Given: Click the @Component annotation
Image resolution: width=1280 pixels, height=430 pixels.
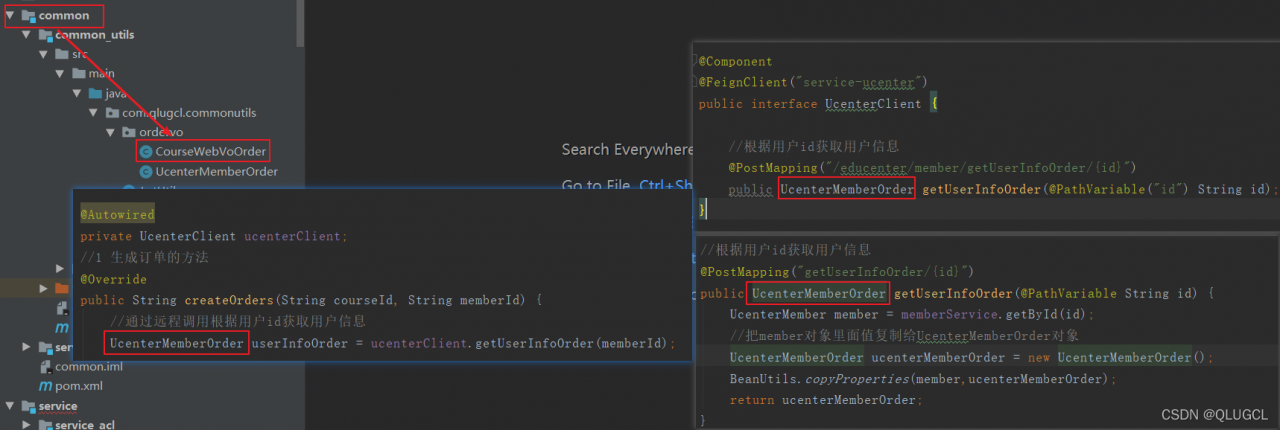Looking at the screenshot, I should [x=735, y=61].
